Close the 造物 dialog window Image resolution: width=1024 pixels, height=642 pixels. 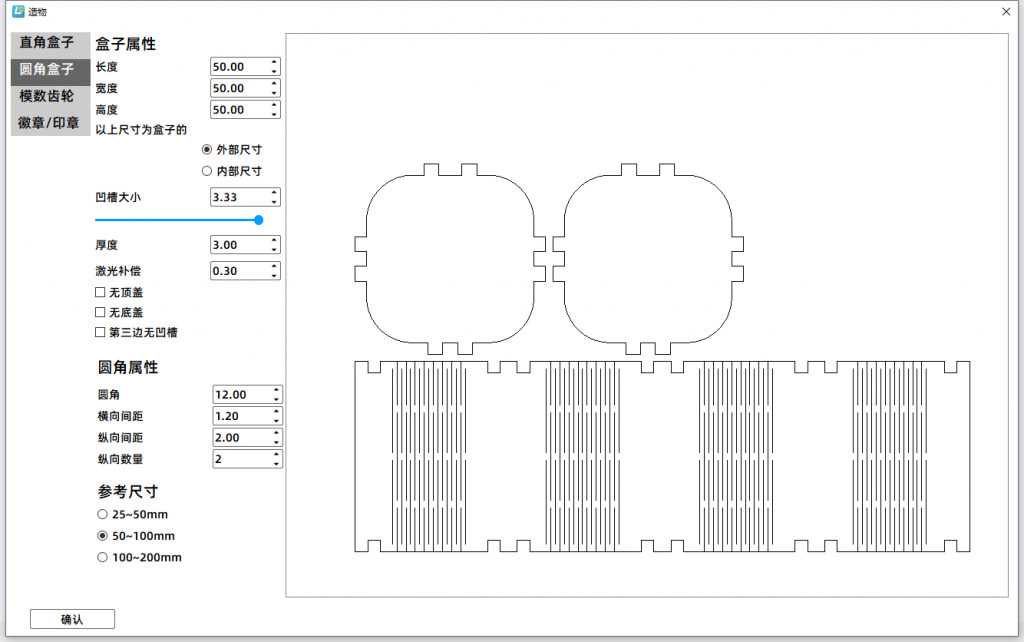(1005, 11)
